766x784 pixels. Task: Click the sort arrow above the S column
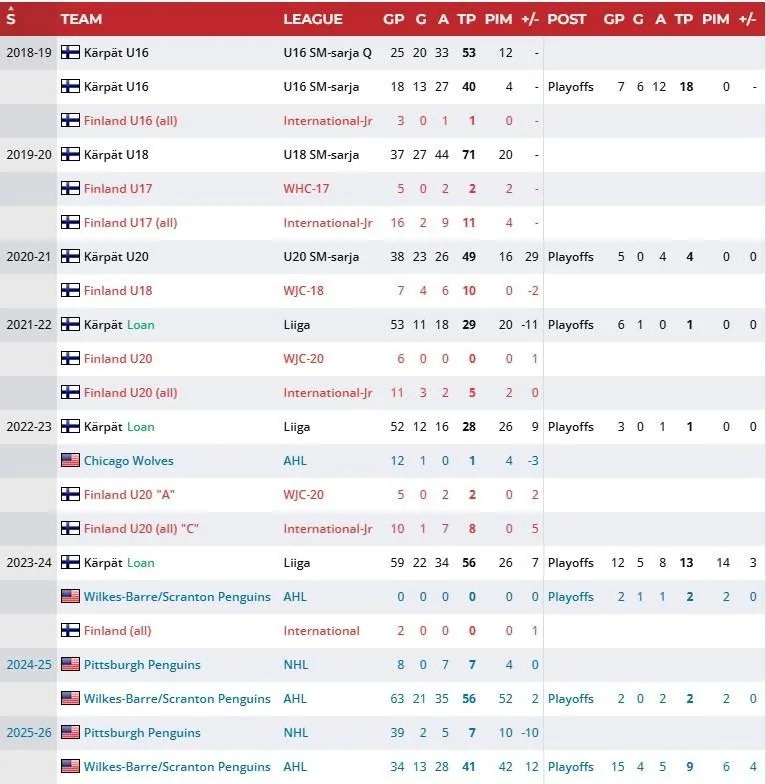[11, 8]
